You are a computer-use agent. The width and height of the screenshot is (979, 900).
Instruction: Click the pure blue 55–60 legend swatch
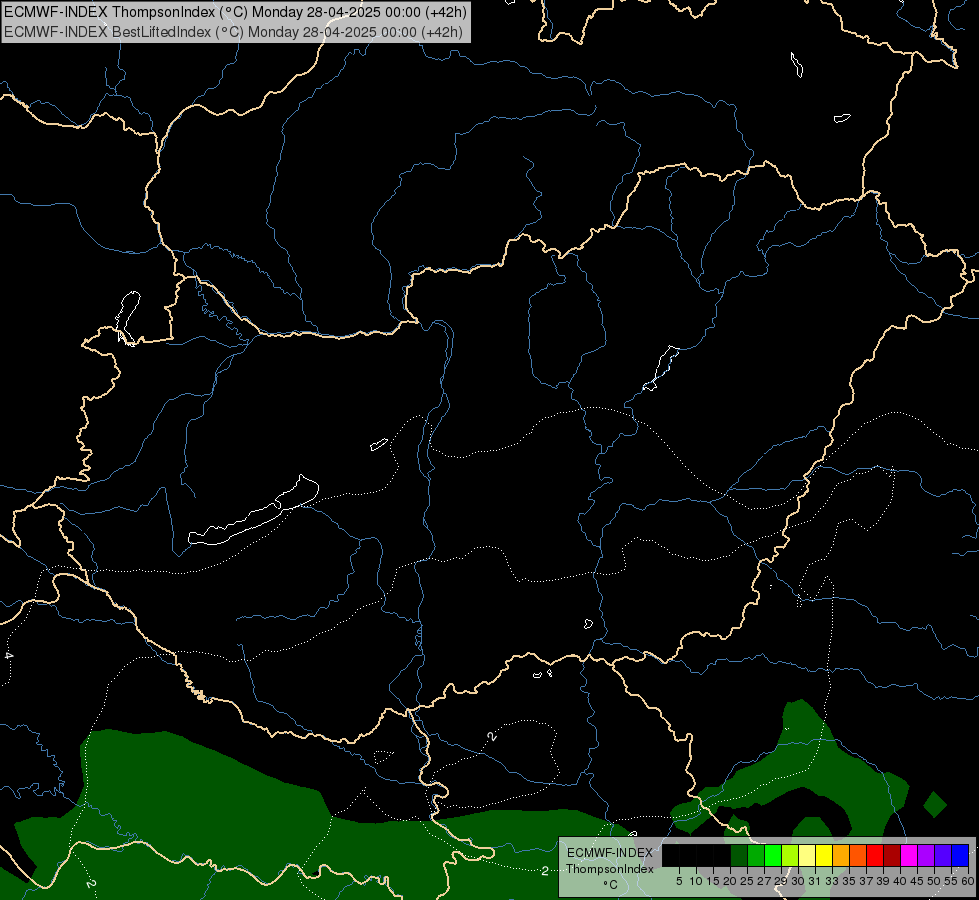pos(960,855)
